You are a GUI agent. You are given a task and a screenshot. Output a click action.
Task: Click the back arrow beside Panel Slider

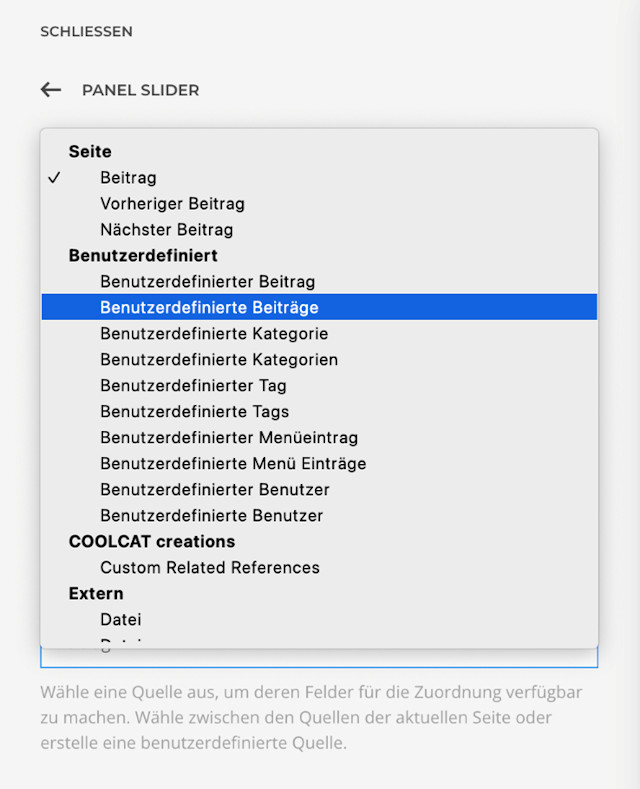(x=51, y=90)
